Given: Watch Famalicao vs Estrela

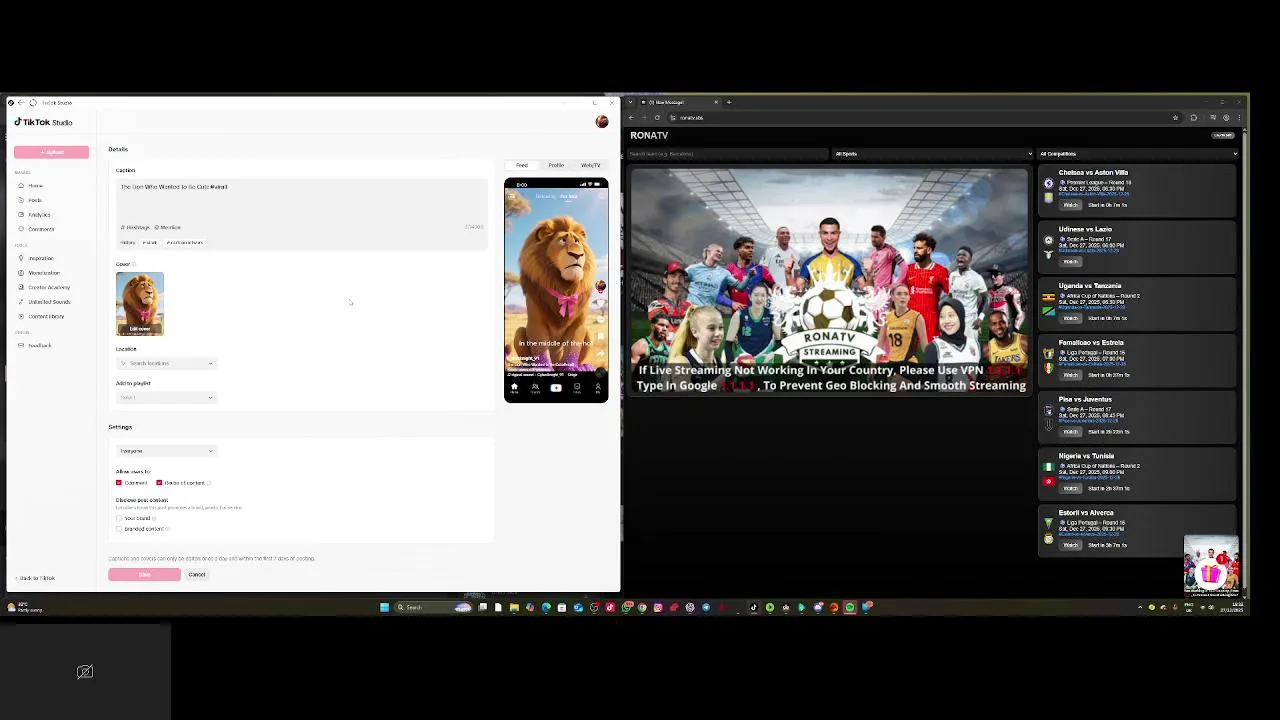Looking at the screenshot, I should [1071, 375].
